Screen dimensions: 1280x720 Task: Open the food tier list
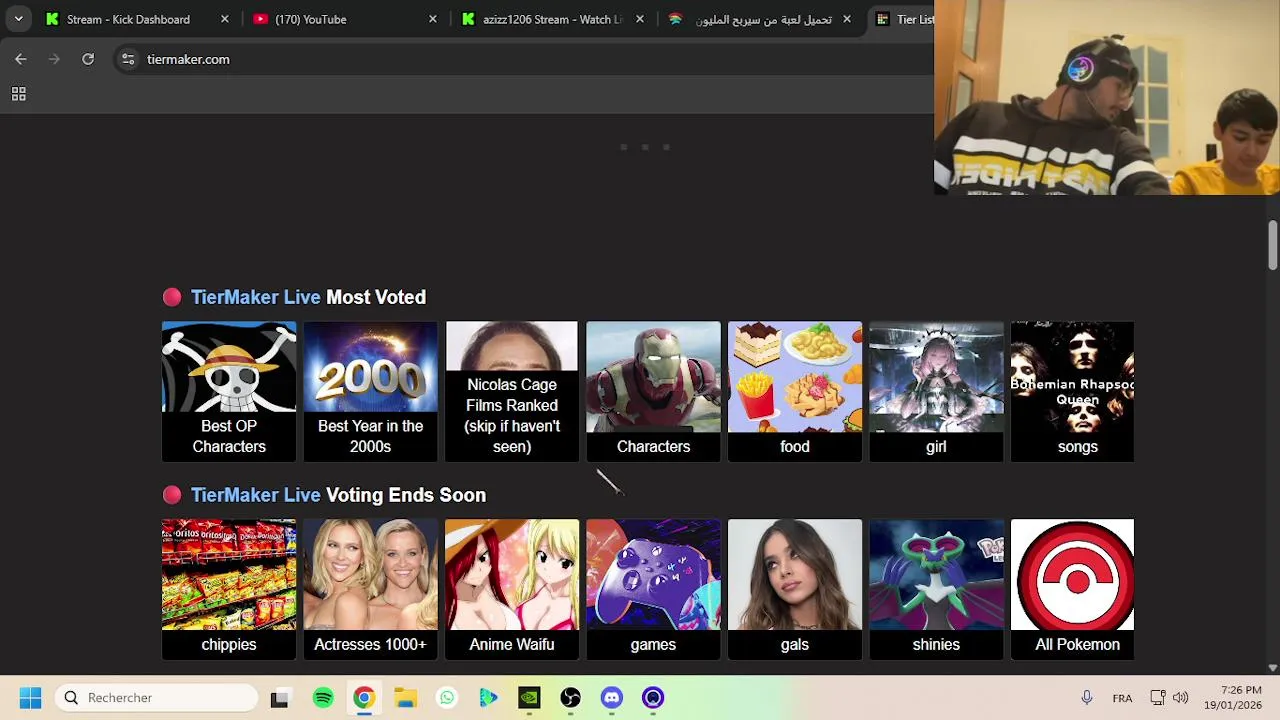coord(795,391)
